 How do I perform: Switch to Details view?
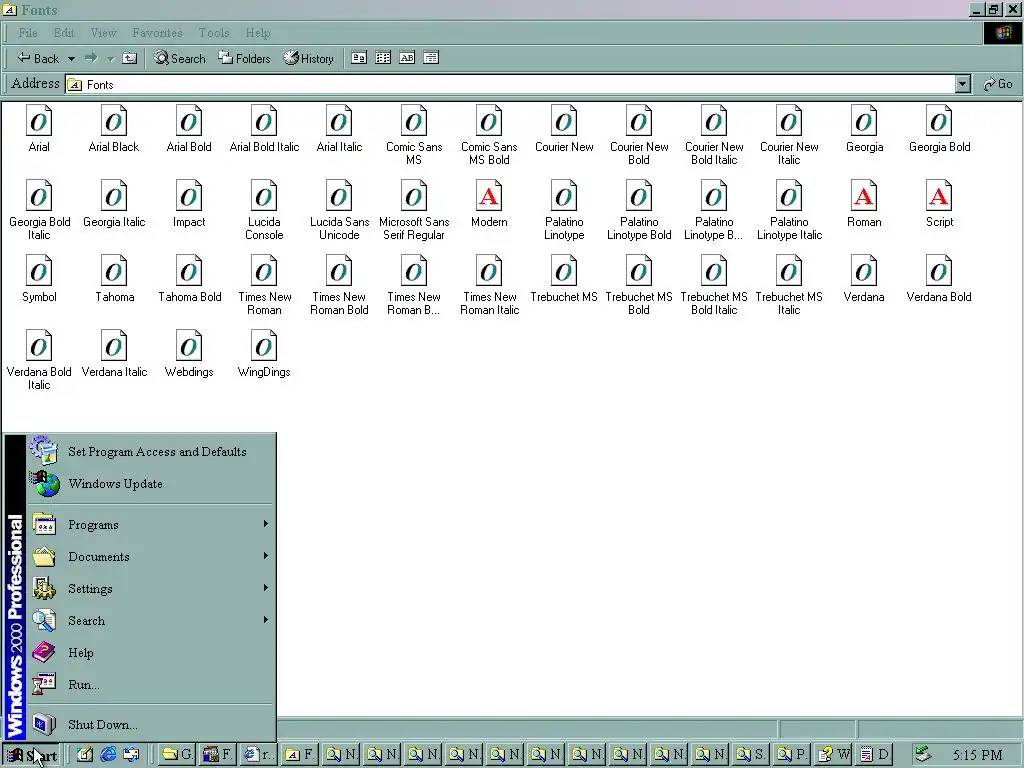pos(431,58)
